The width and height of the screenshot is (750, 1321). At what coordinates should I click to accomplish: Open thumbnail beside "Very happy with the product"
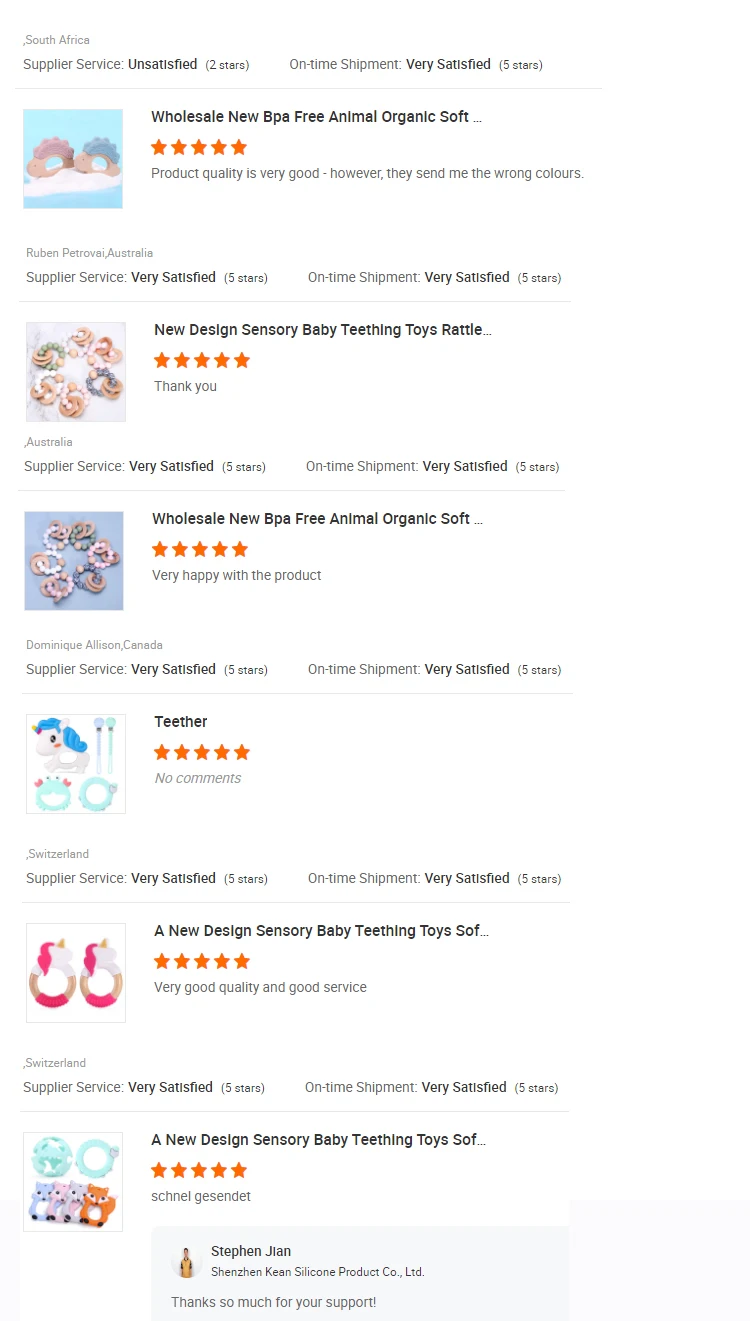tap(74, 561)
